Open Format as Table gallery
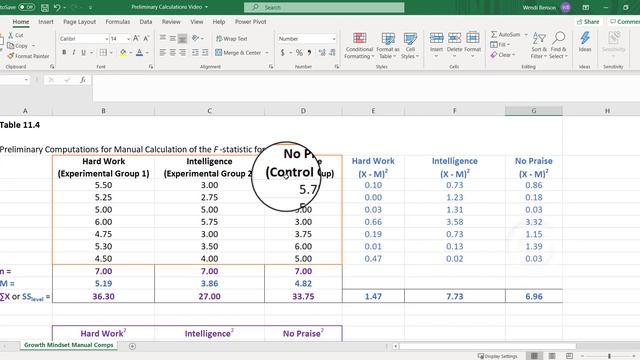640x360 pixels. pyautogui.click(x=388, y=45)
